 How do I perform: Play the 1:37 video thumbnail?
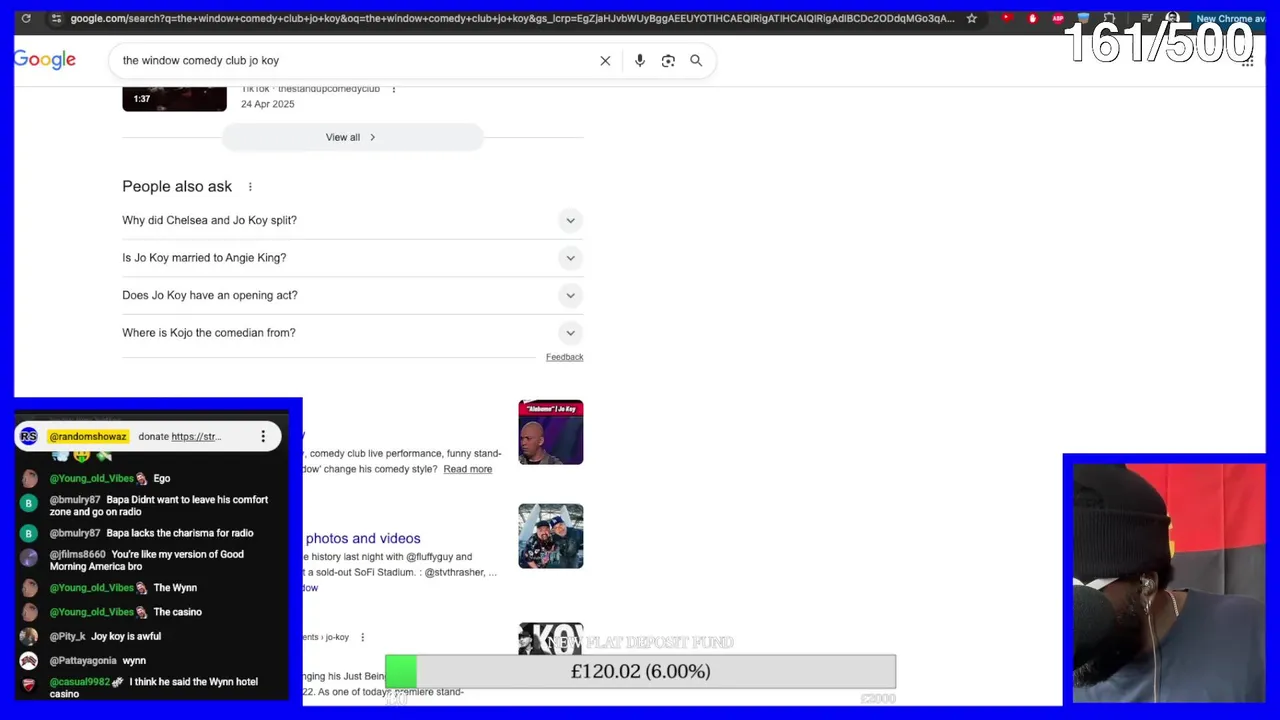(174, 98)
